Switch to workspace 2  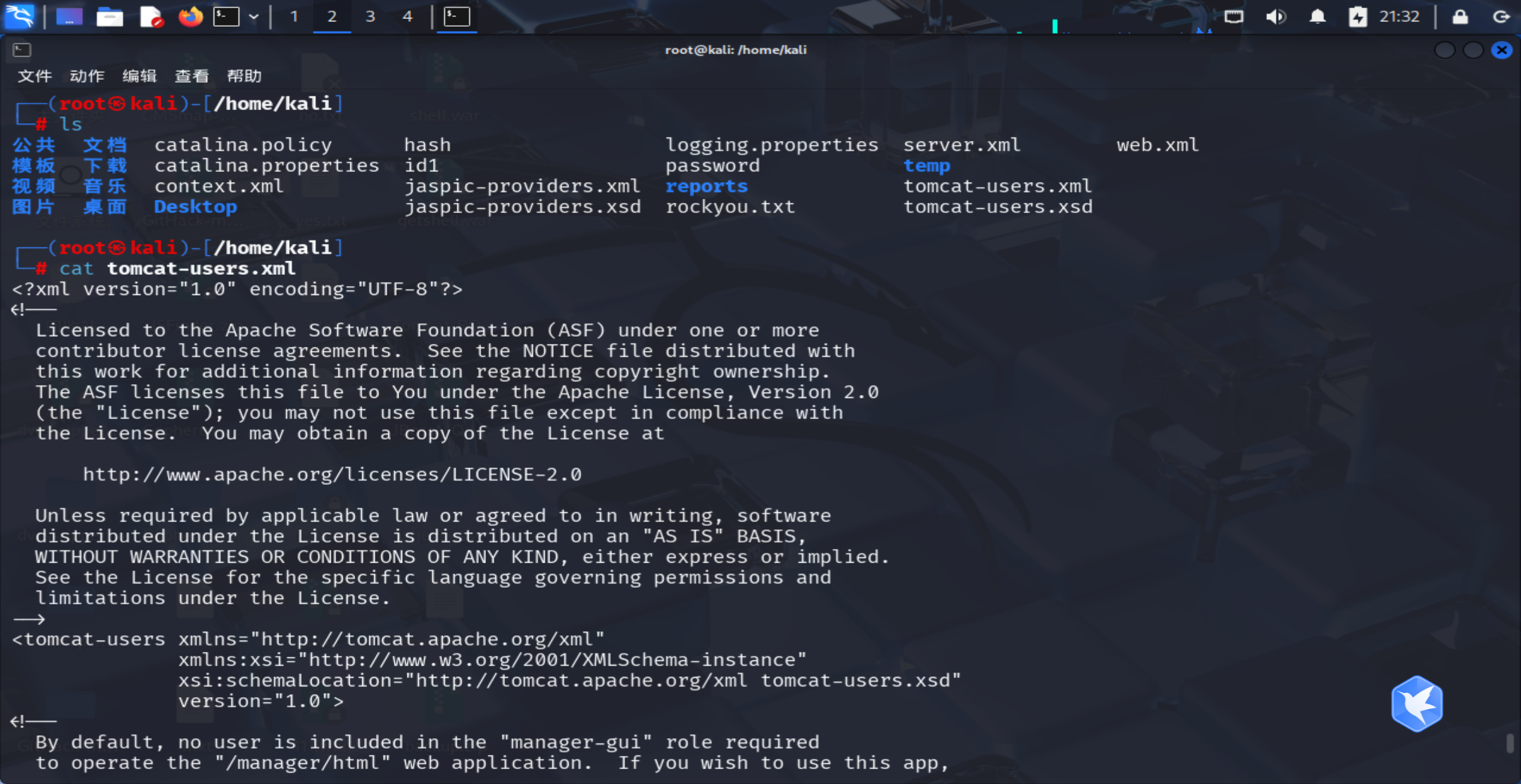(x=332, y=17)
